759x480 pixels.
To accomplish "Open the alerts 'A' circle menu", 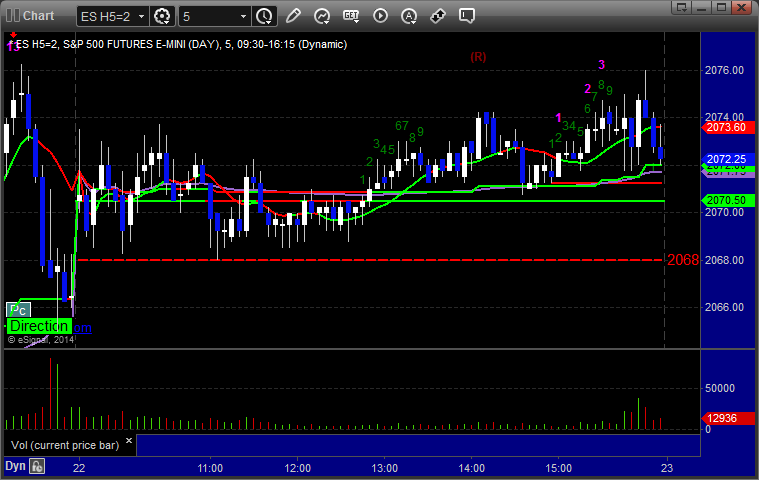I will click(x=409, y=16).
